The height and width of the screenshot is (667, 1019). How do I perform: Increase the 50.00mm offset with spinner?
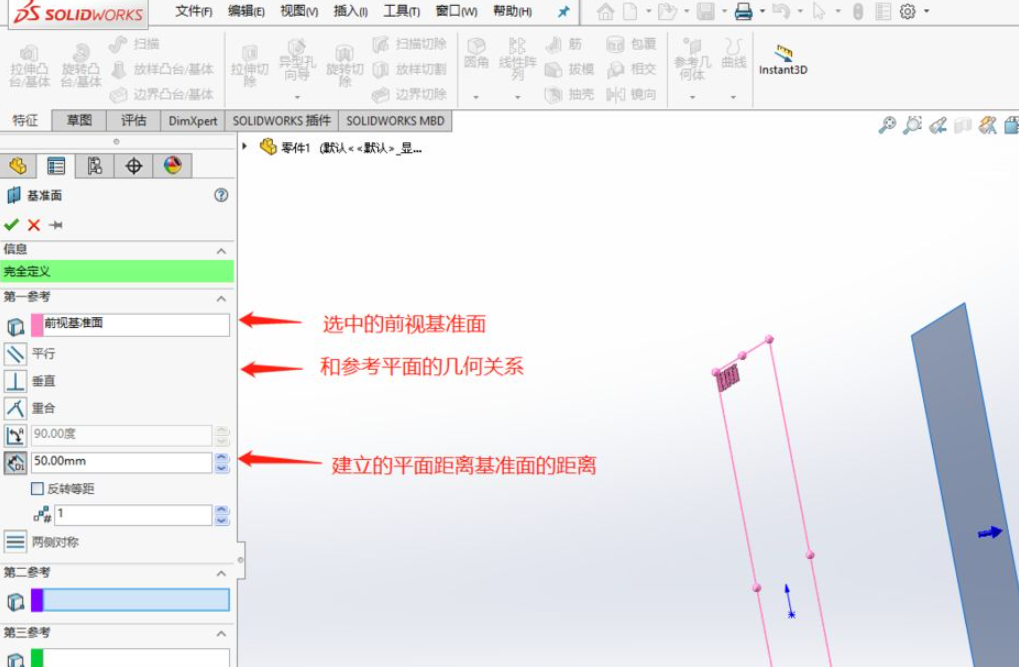tap(222, 457)
